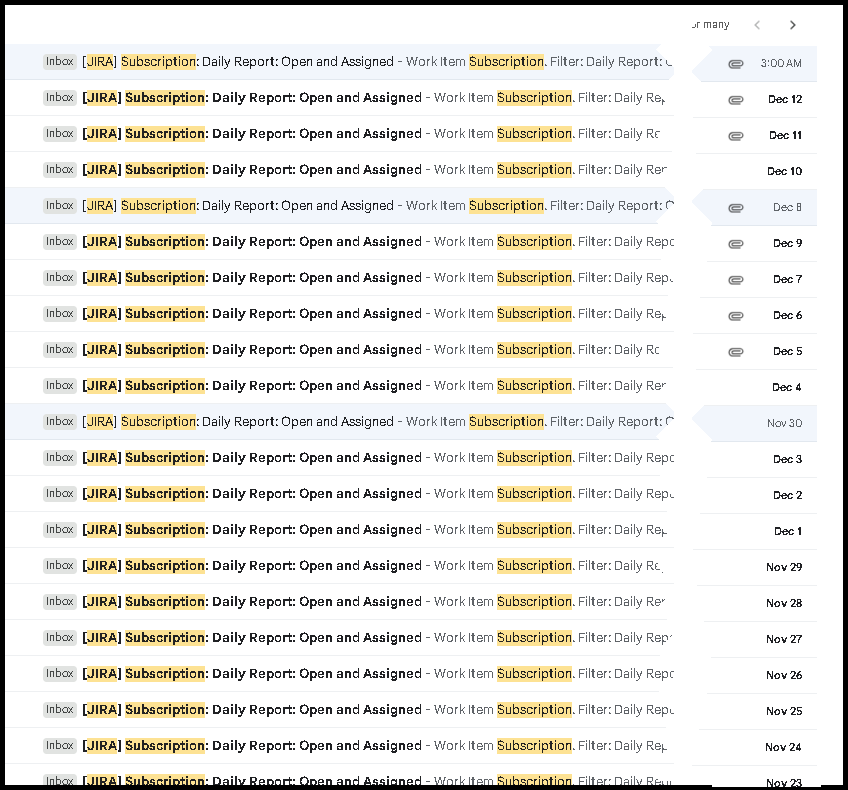This screenshot has height=790, width=848.
Task: Open the JIRA report email from Dec 4
Action: (411, 386)
